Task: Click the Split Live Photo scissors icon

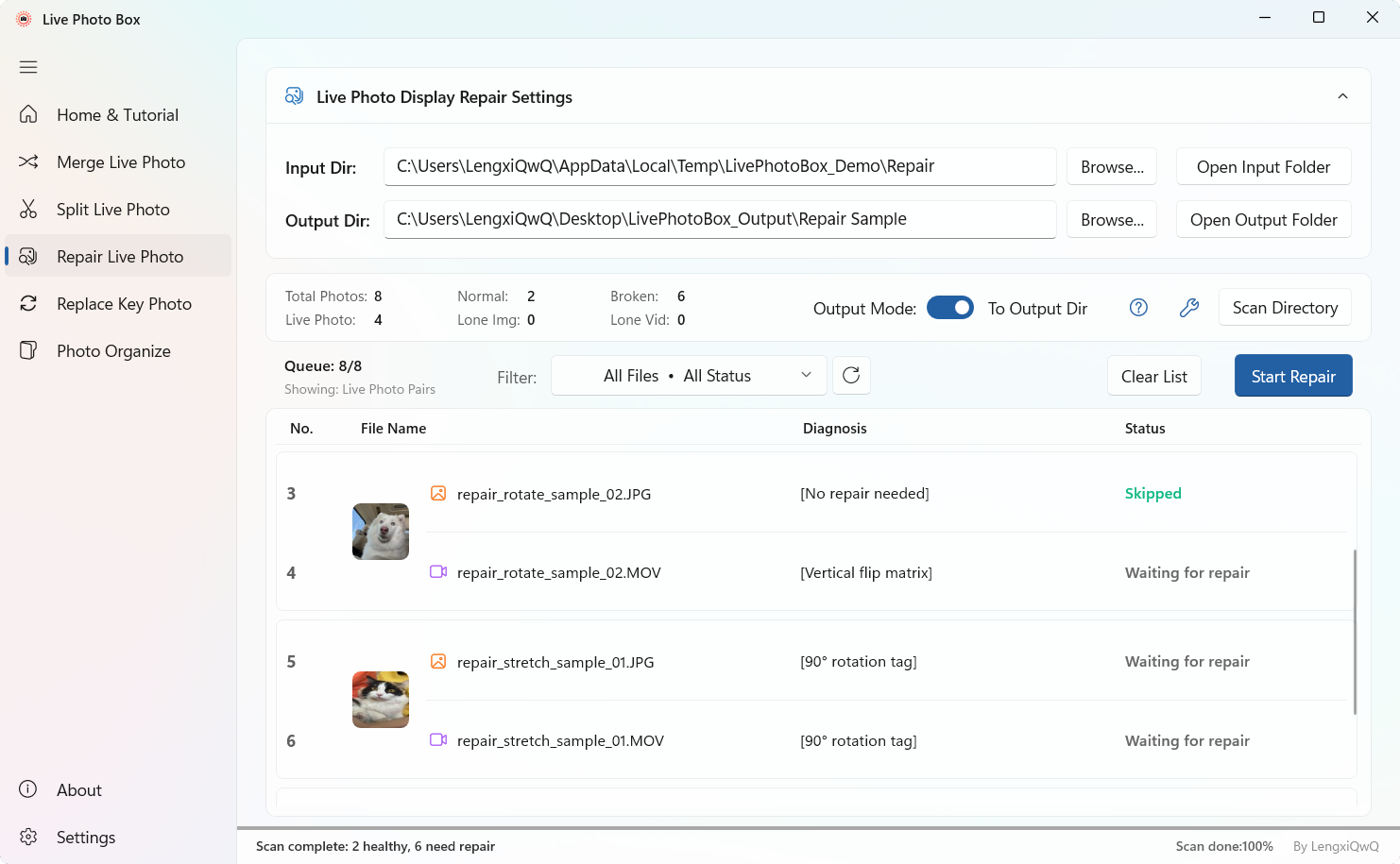Action: 28,209
